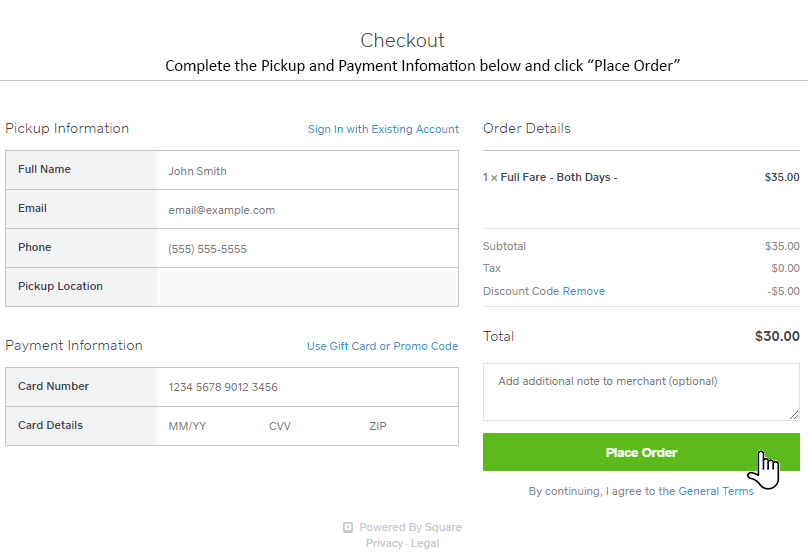The height and width of the screenshot is (553, 808).
Task: Remove the applied discount code
Action: pos(584,291)
